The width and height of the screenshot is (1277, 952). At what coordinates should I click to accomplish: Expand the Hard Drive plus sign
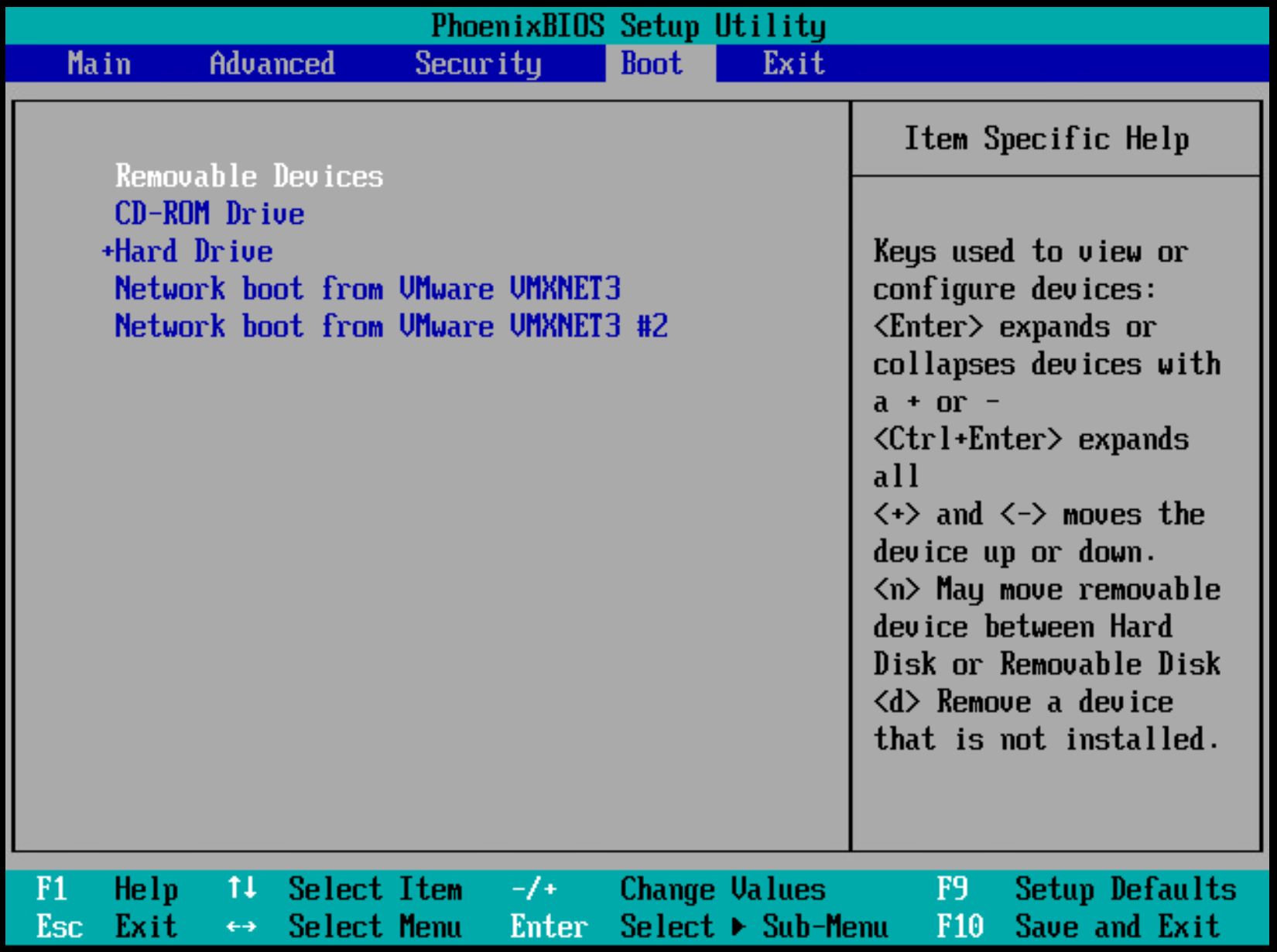108,252
